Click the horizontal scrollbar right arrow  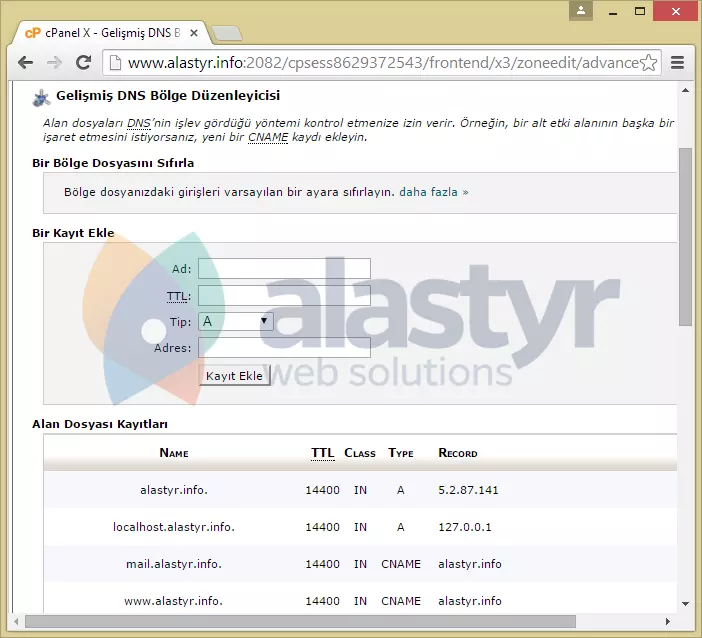click(x=668, y=621)
